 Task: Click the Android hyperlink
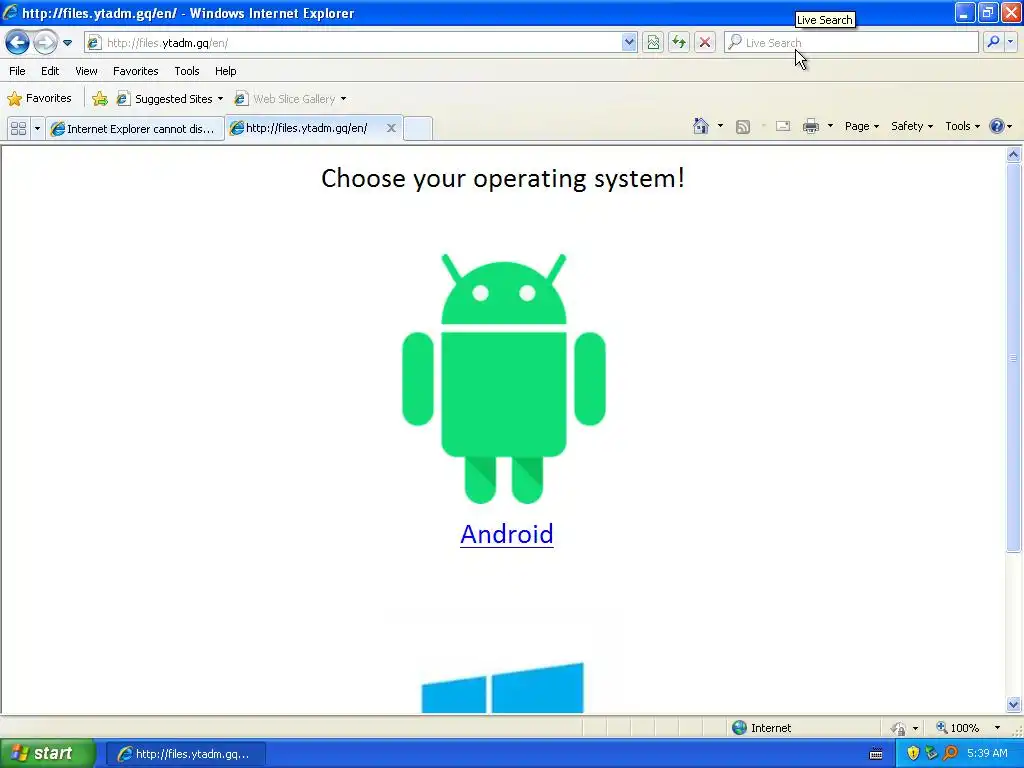tap(507, 534)
